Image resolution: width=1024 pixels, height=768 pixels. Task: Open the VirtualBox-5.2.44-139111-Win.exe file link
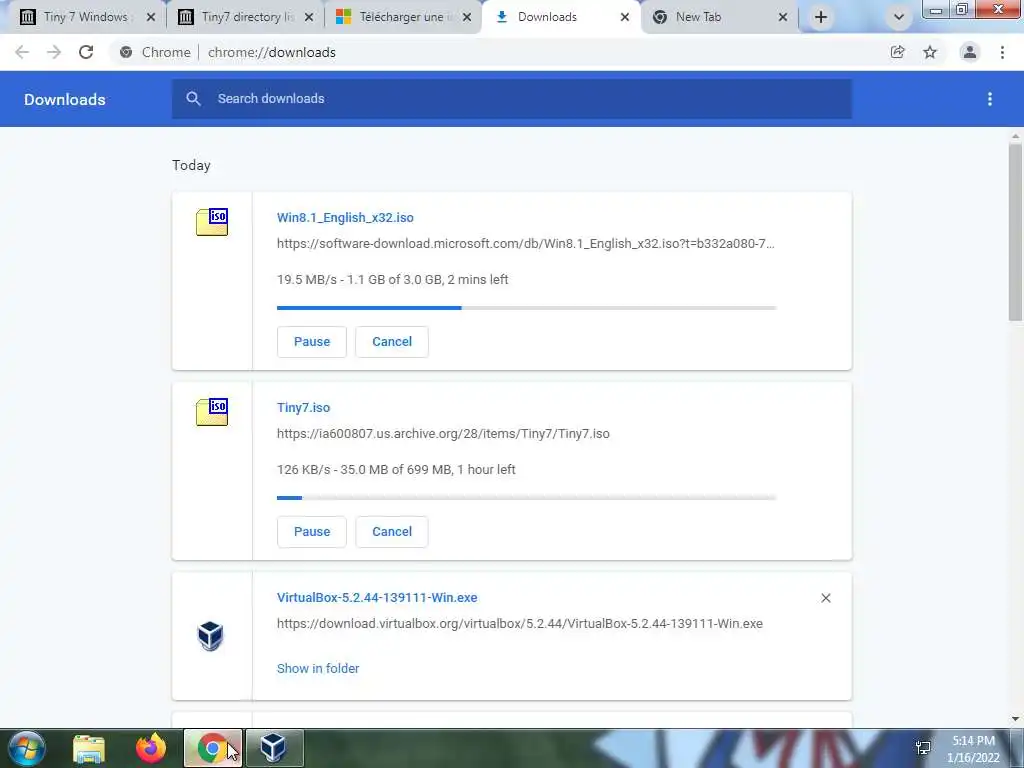pos(377,598)
